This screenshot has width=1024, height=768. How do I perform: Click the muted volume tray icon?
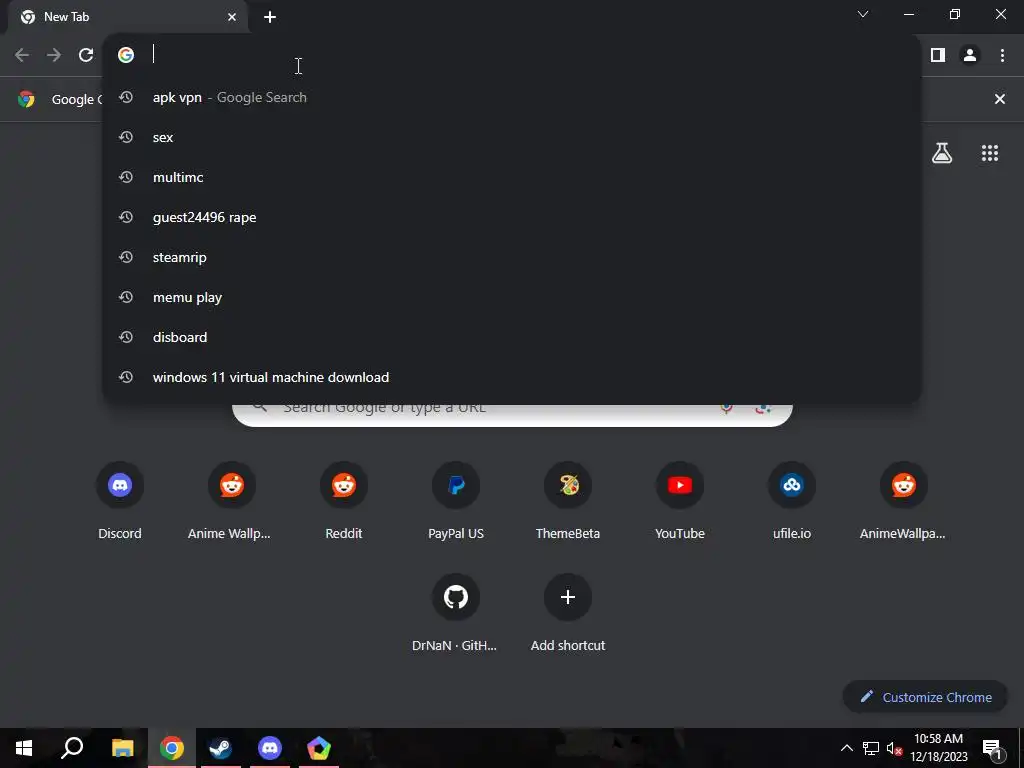click(893, 748)
